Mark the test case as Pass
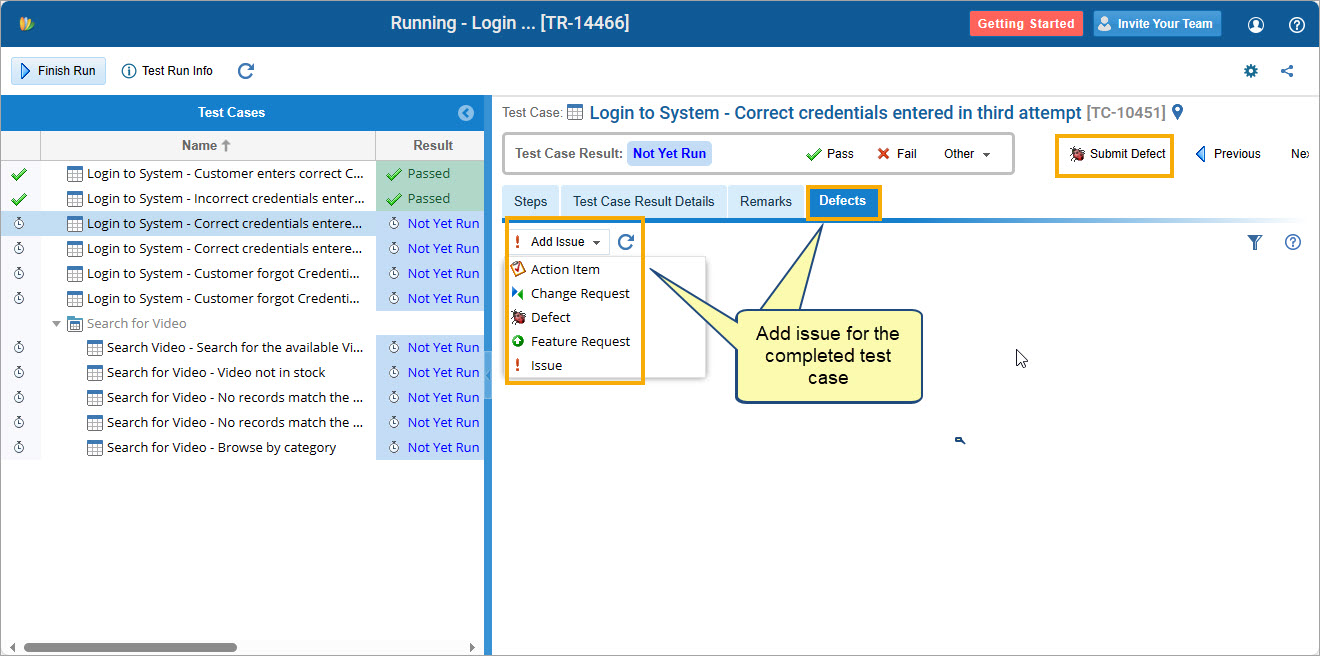 (x=830, y=154)
